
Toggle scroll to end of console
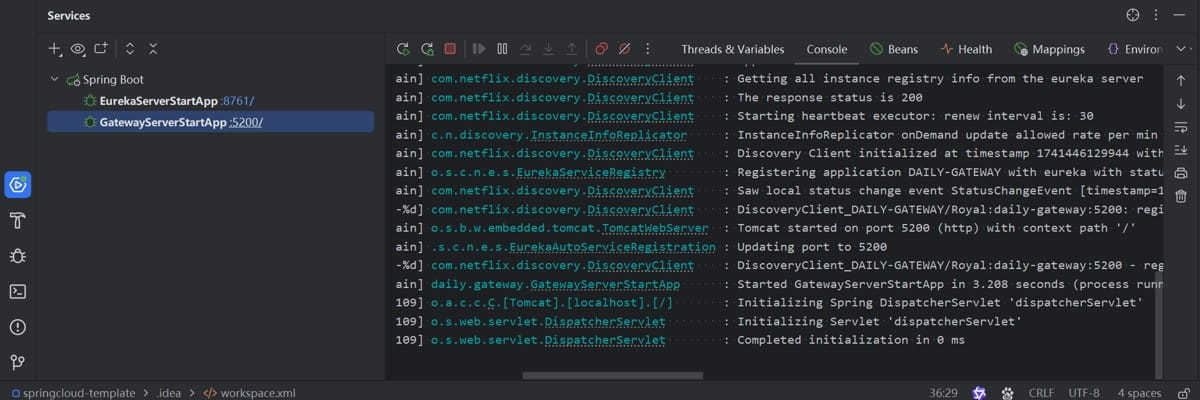[1181, 149]
